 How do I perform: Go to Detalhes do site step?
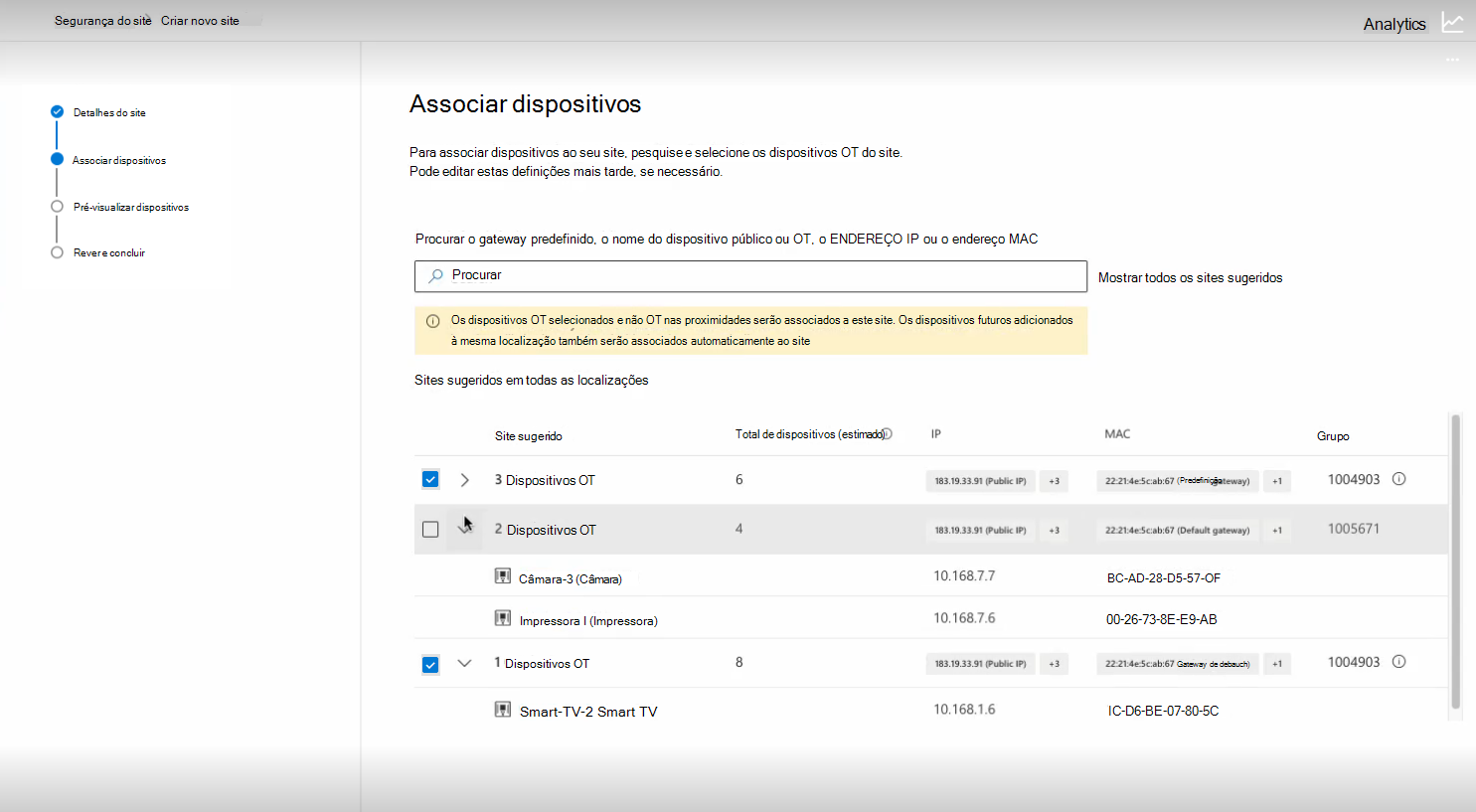(109, 113)
